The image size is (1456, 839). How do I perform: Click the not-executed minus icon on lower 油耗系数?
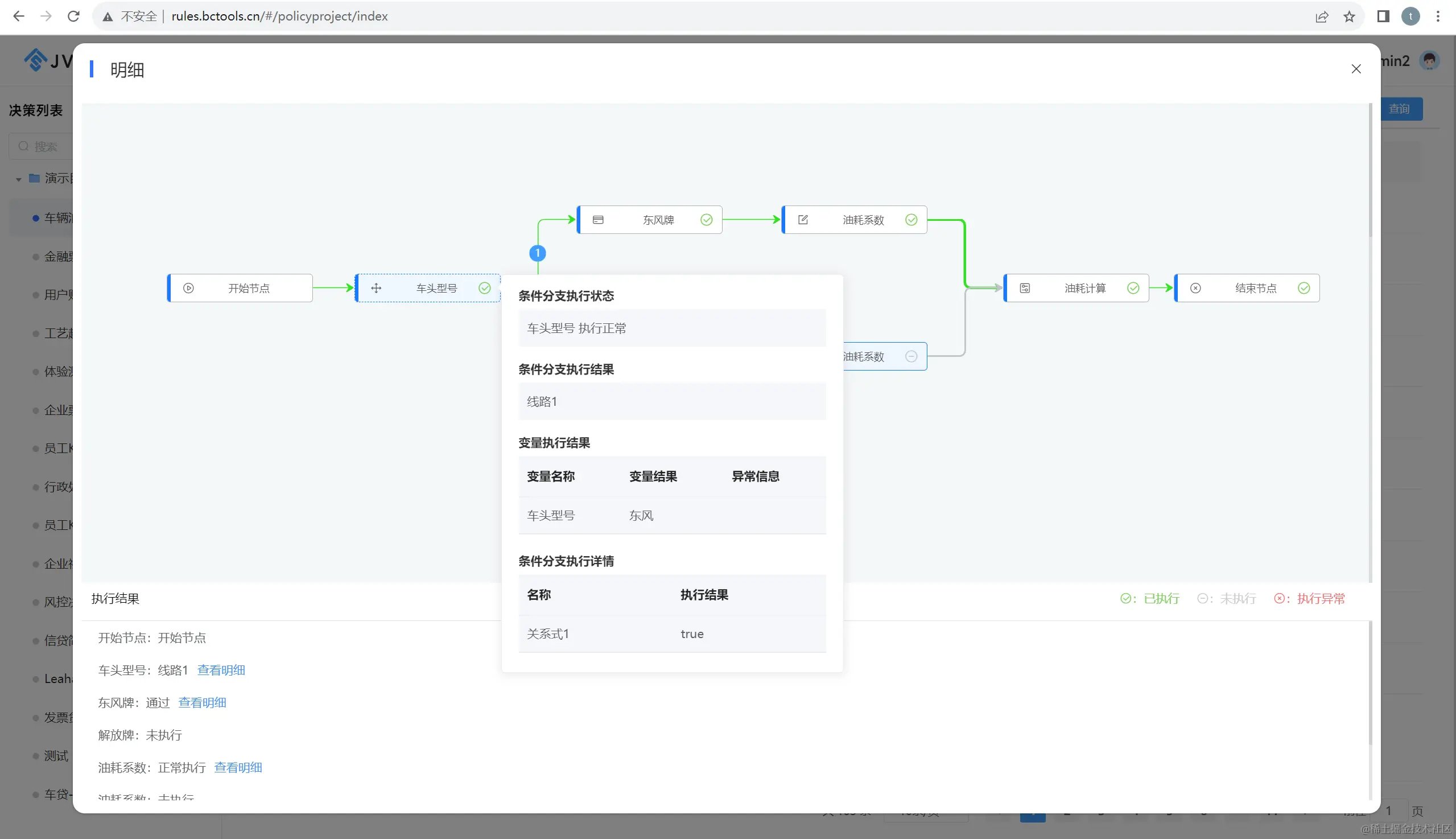[911, 356]
